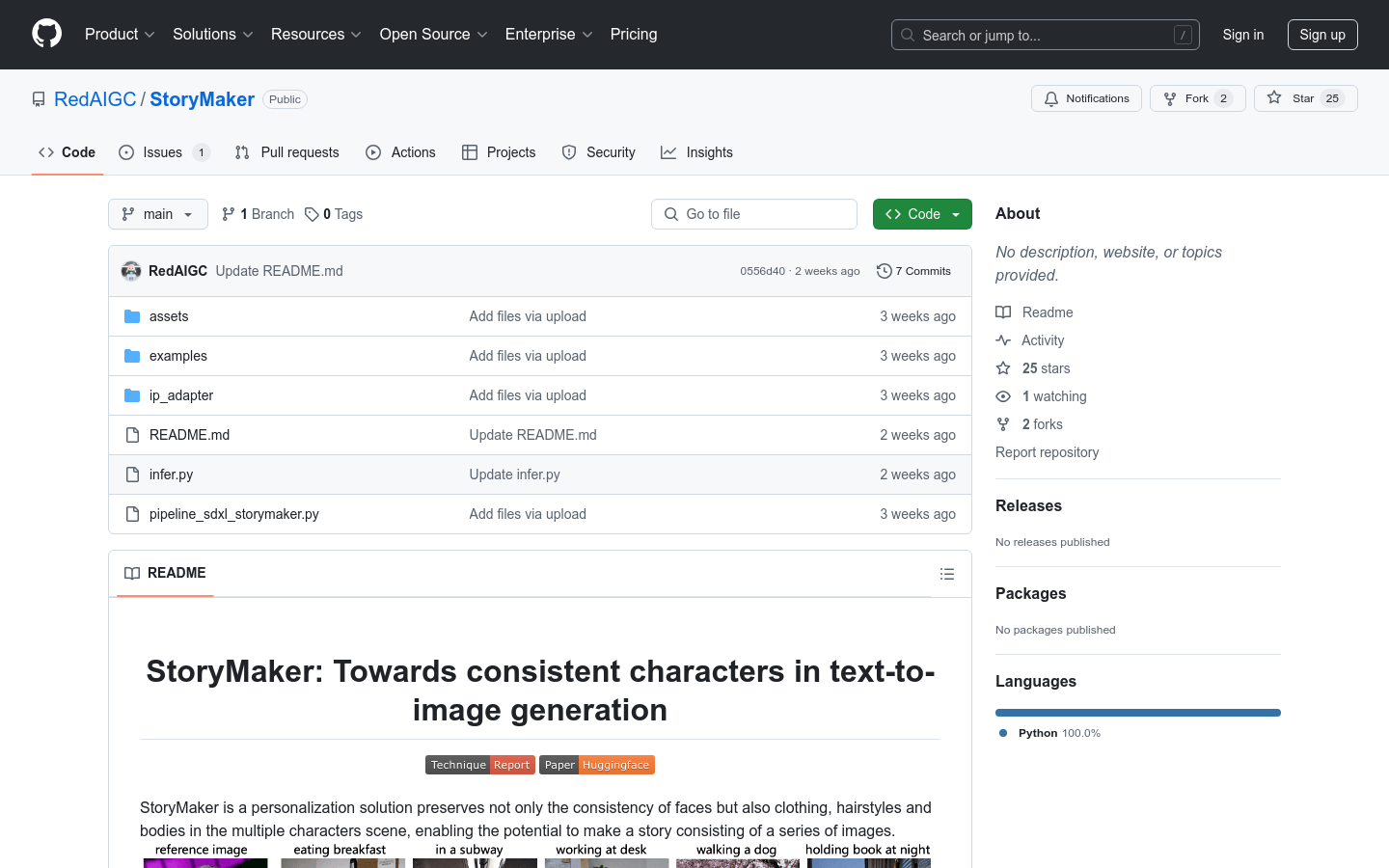Open the Pricing page
1389x868 pixels.
pyautogui.click(x=634, y=34)
